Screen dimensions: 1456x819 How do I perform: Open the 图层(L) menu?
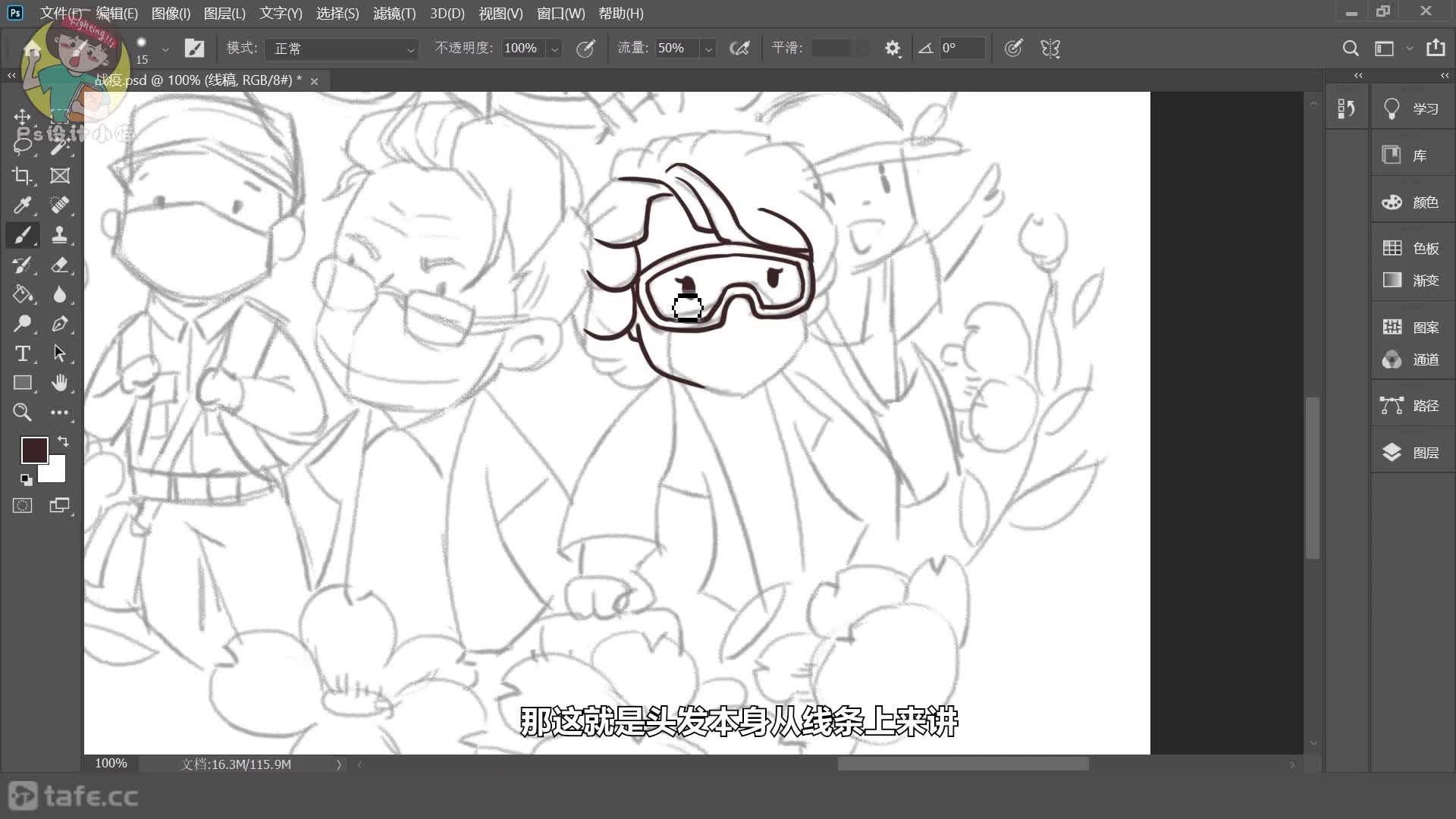pyautogui.click(x=224, y=14)
